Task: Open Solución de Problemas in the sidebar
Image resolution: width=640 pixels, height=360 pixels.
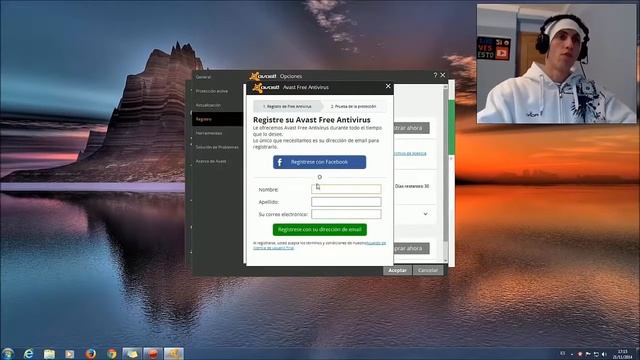Action: tap(217, 147)
